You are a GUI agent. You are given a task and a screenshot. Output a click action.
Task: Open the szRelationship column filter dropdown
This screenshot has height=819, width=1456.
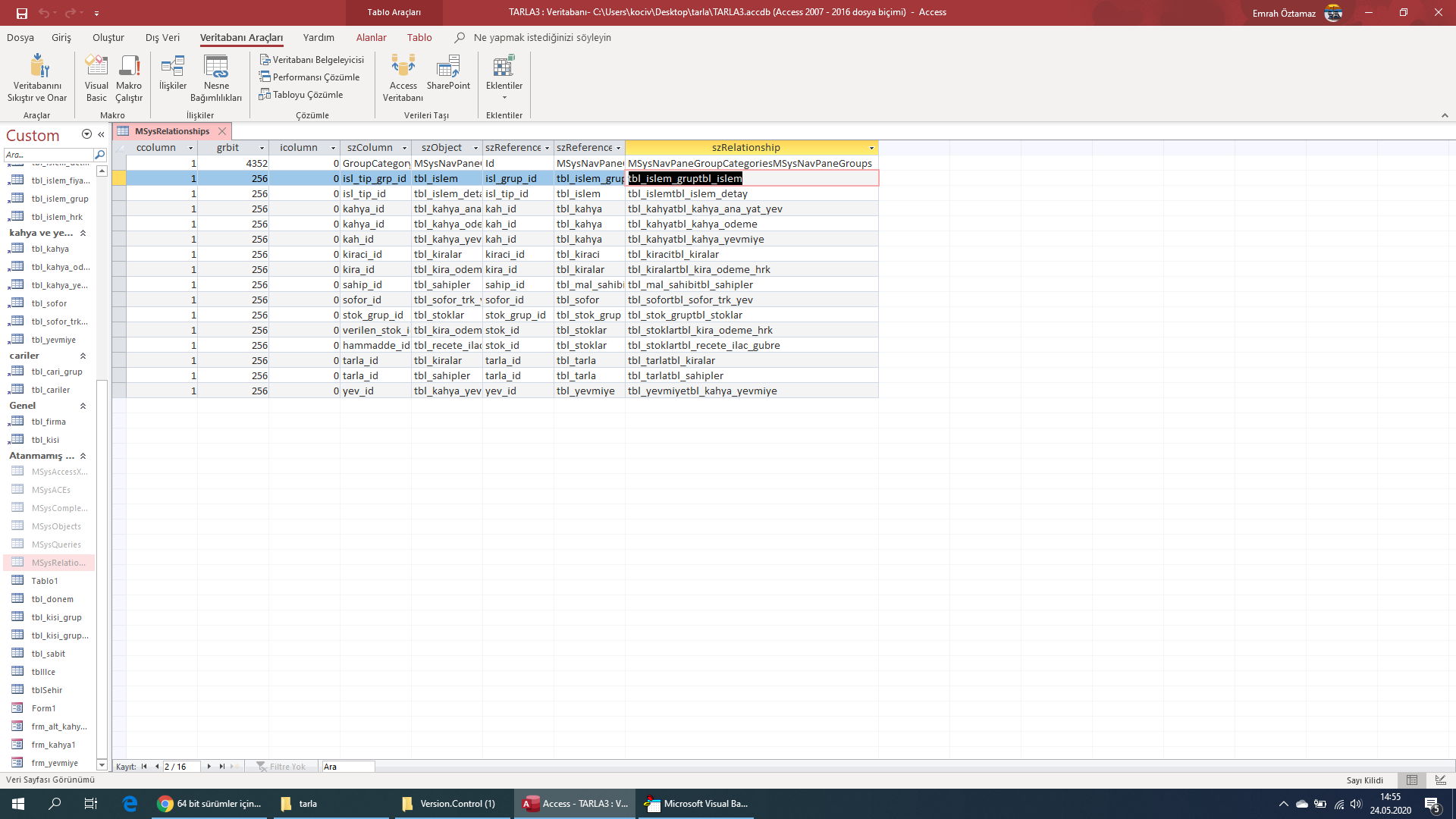coord(871,148)
